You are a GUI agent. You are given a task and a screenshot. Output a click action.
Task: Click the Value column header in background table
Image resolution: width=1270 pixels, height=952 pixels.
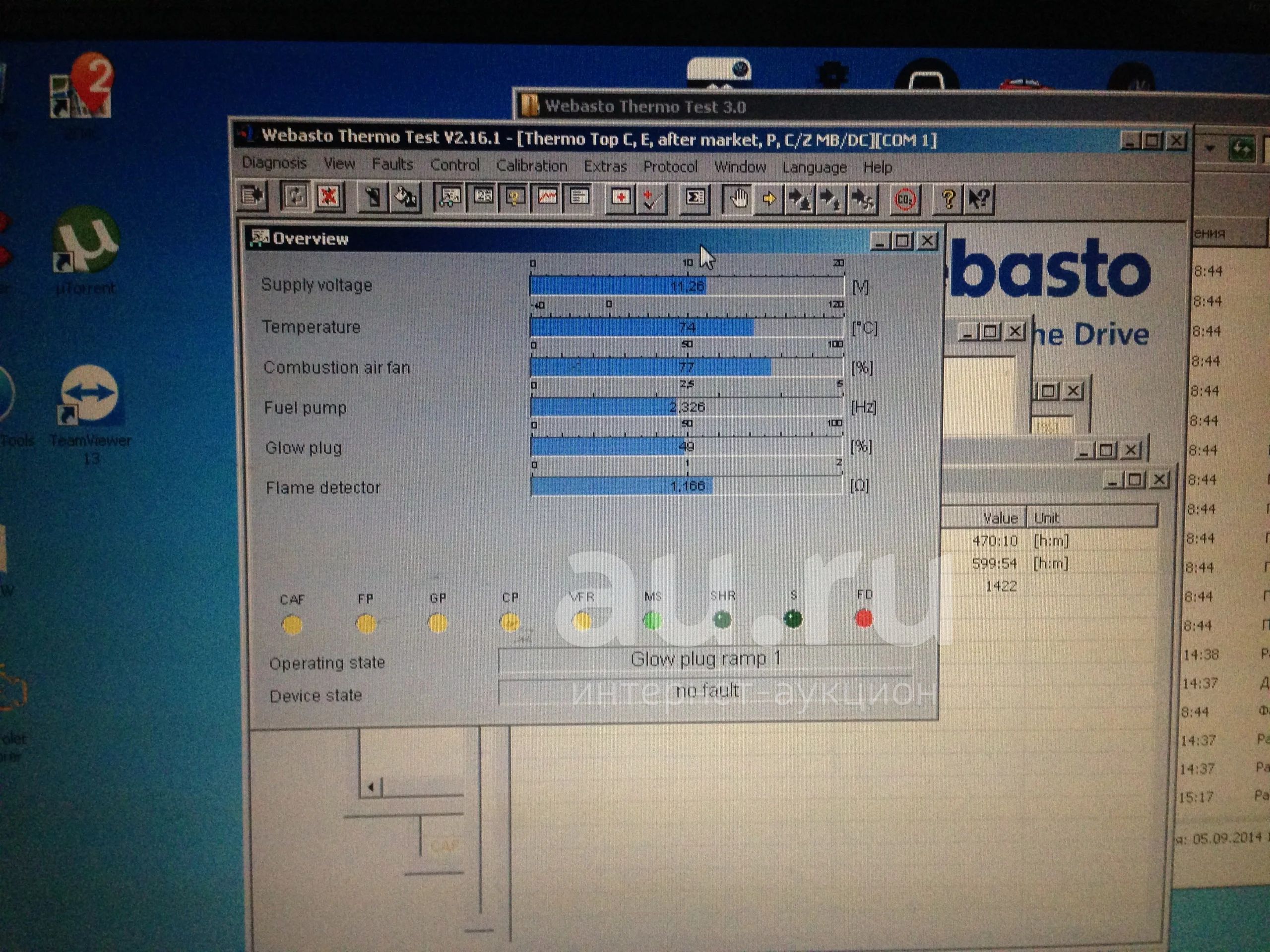point(985,518)
